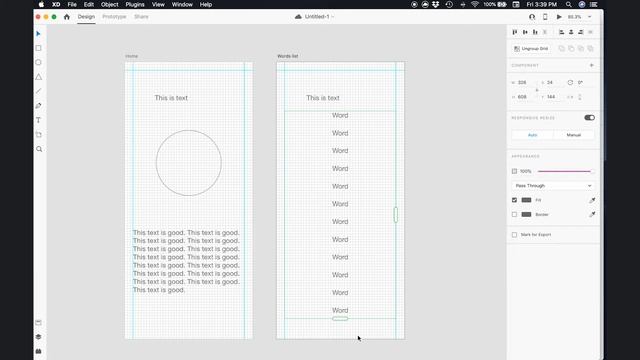
Task: Open the View menu
Action: pyautogui.click(x=158, y=4)
